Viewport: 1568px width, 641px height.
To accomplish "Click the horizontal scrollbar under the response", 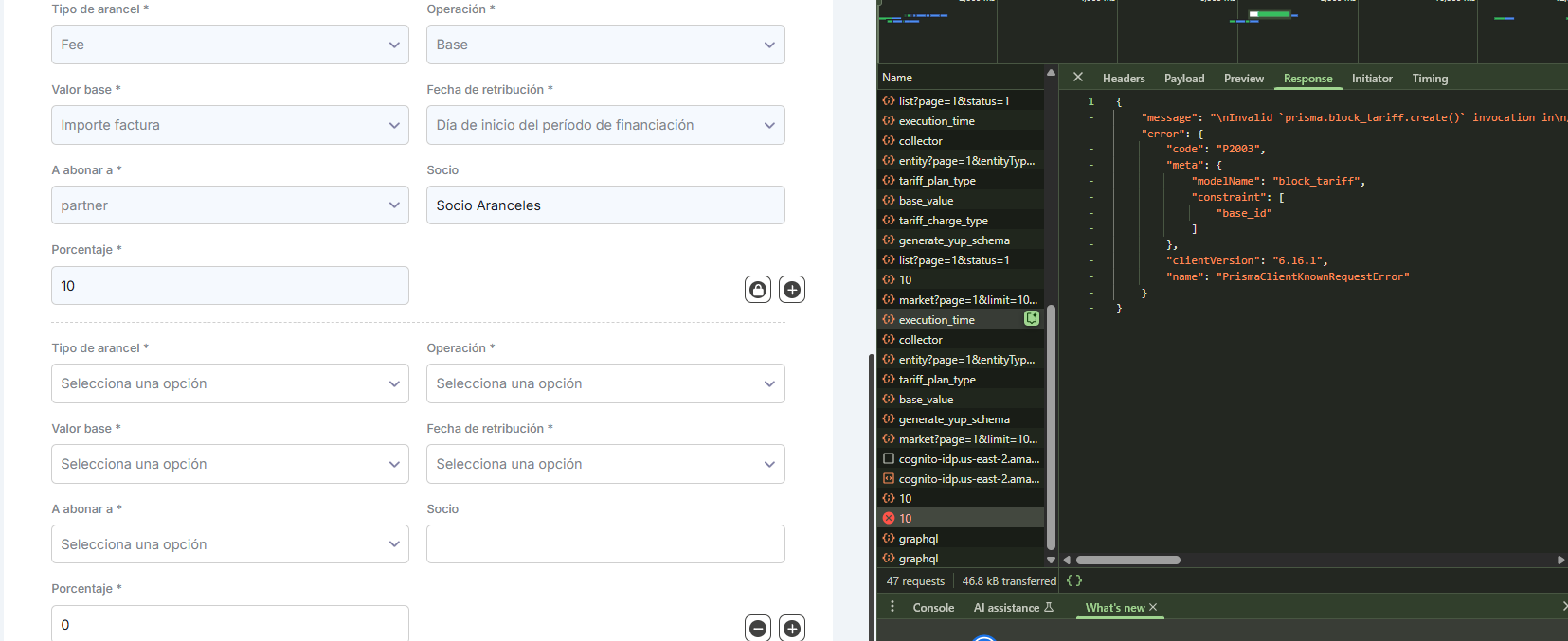I will coord(1127,560).
